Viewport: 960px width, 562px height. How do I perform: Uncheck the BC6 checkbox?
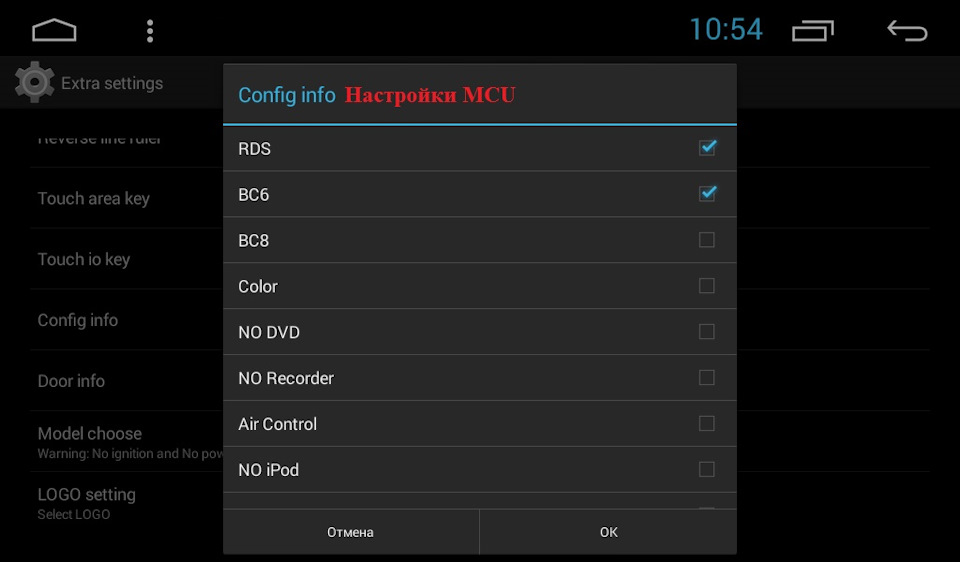pyautogui.click(x=707, y=194)
